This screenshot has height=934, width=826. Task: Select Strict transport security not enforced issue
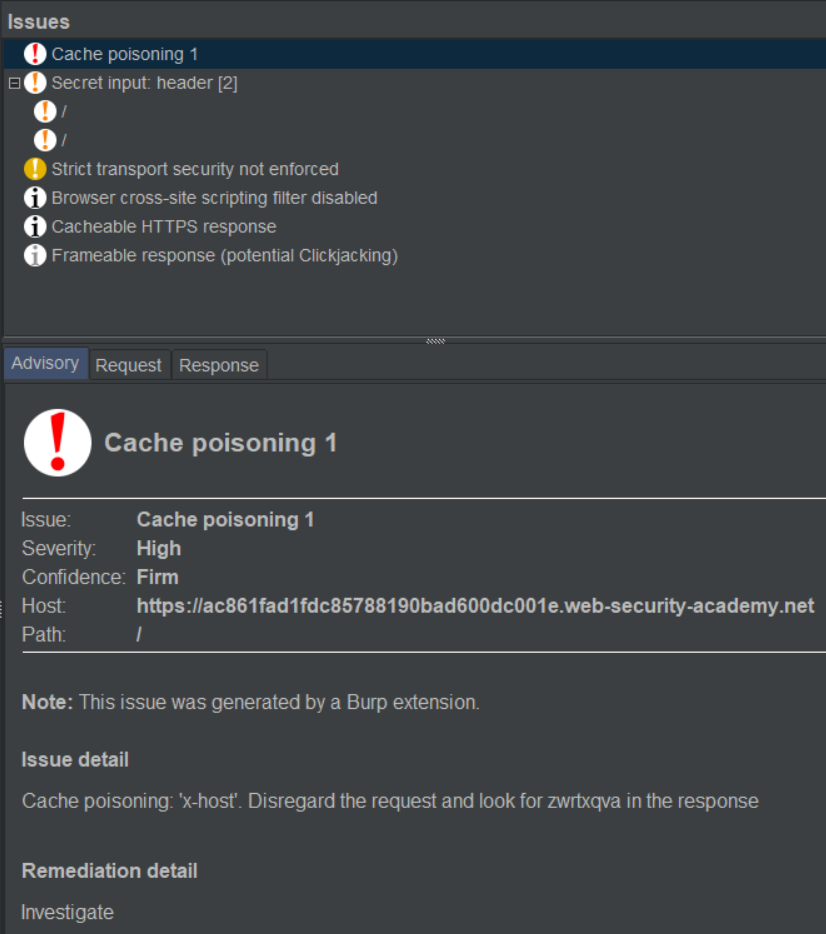[x=195, y=169]
